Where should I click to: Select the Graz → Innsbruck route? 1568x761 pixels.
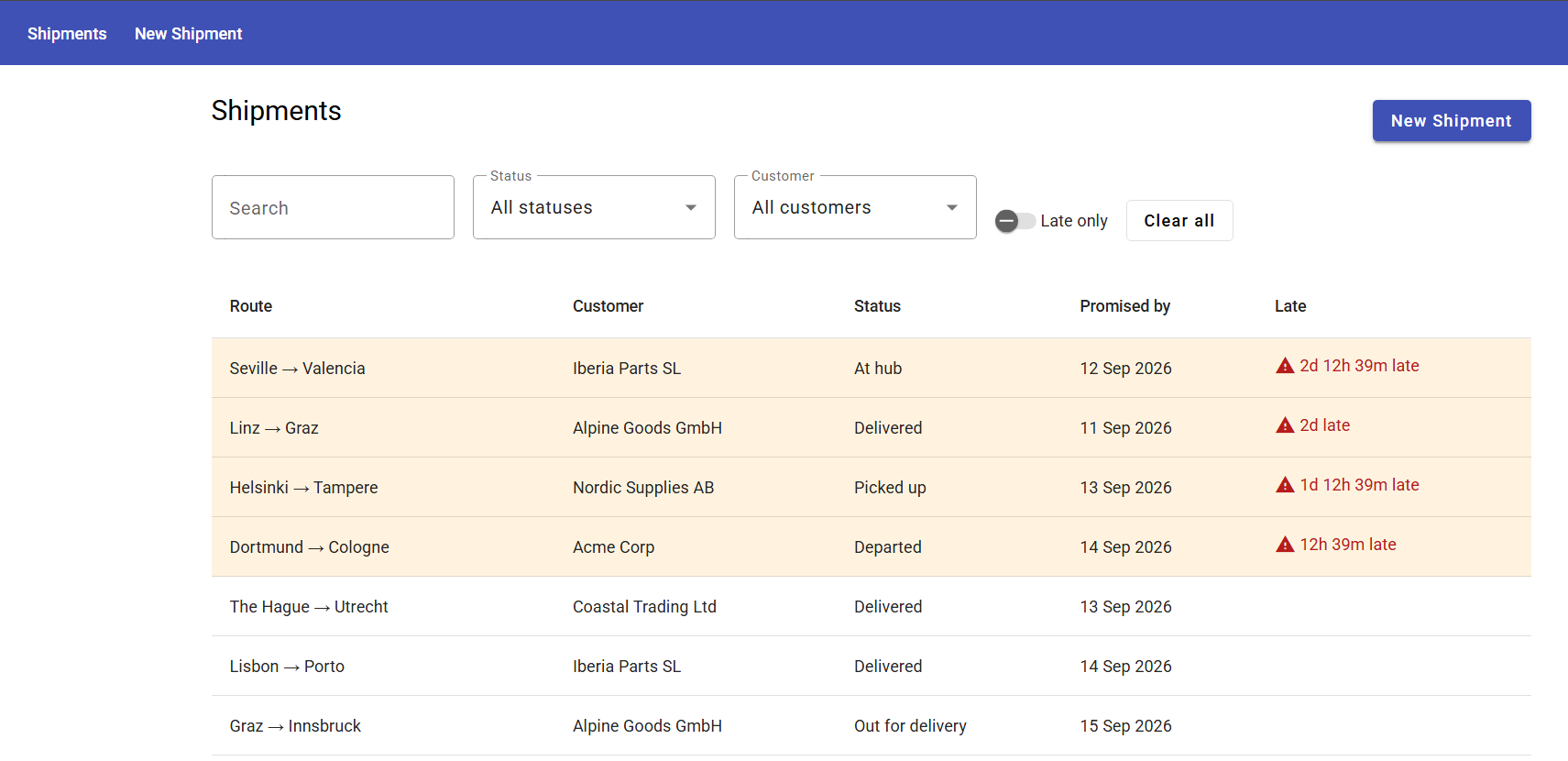(295, 726)
